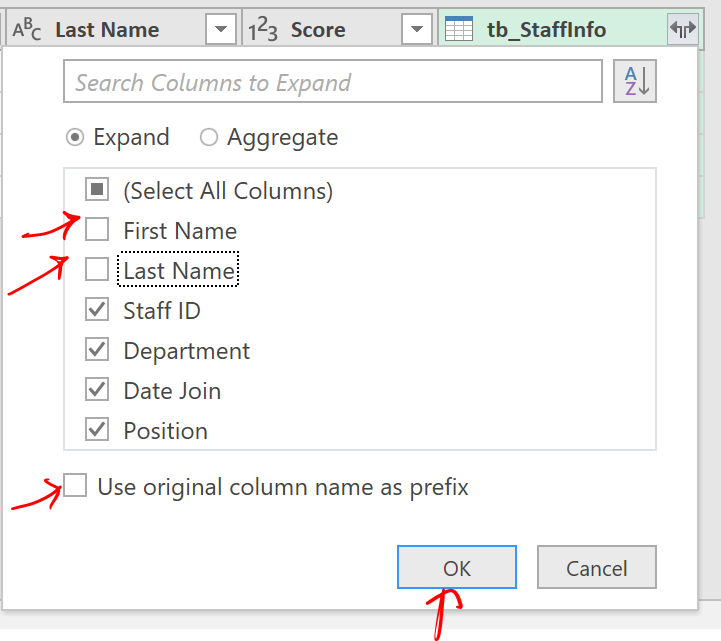Click the ABC text type icon for Last Name
721x641 pixels.
(x=27, y=30)
